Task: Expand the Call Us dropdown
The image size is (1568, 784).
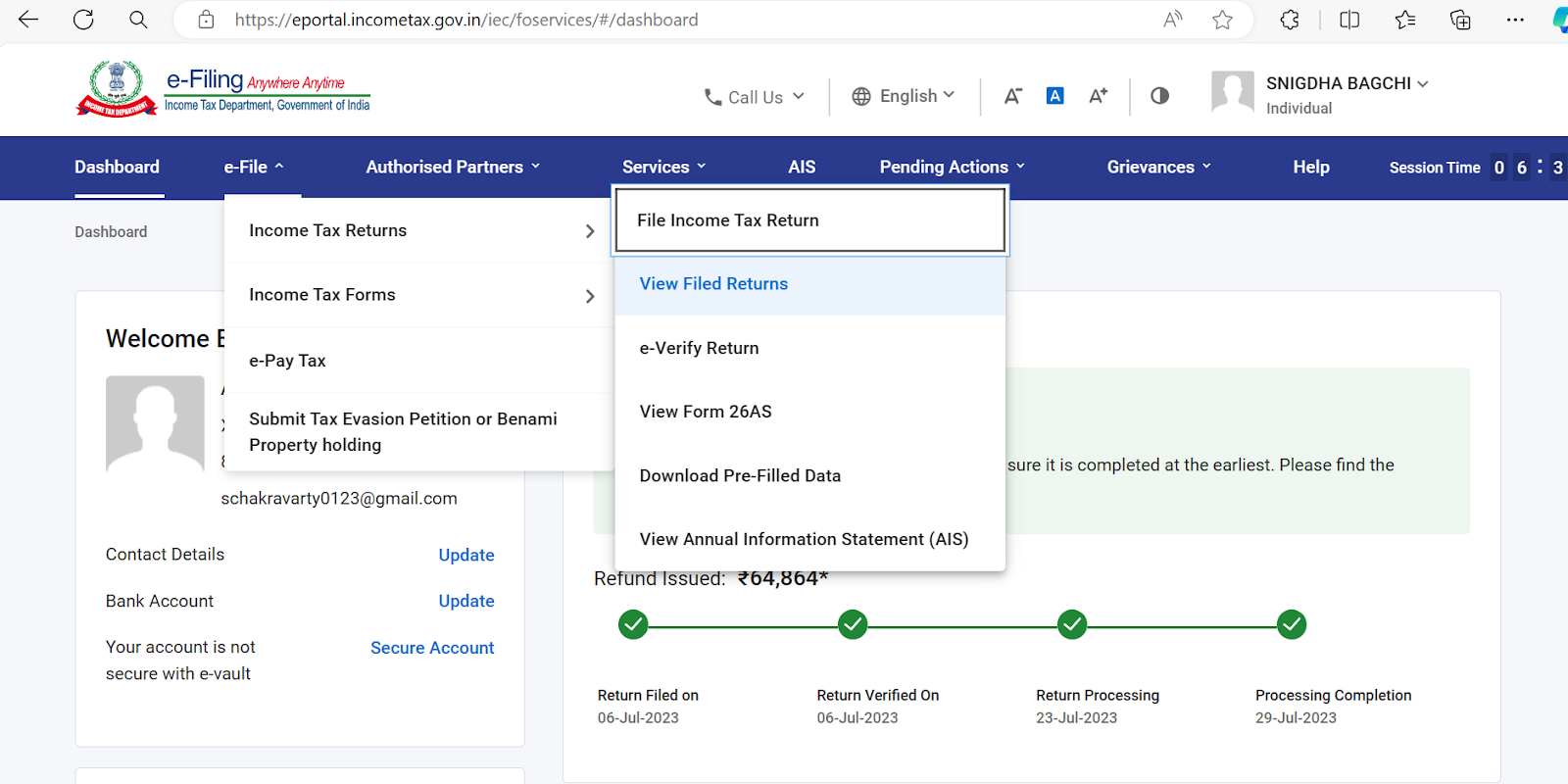Action: (755, 97)
